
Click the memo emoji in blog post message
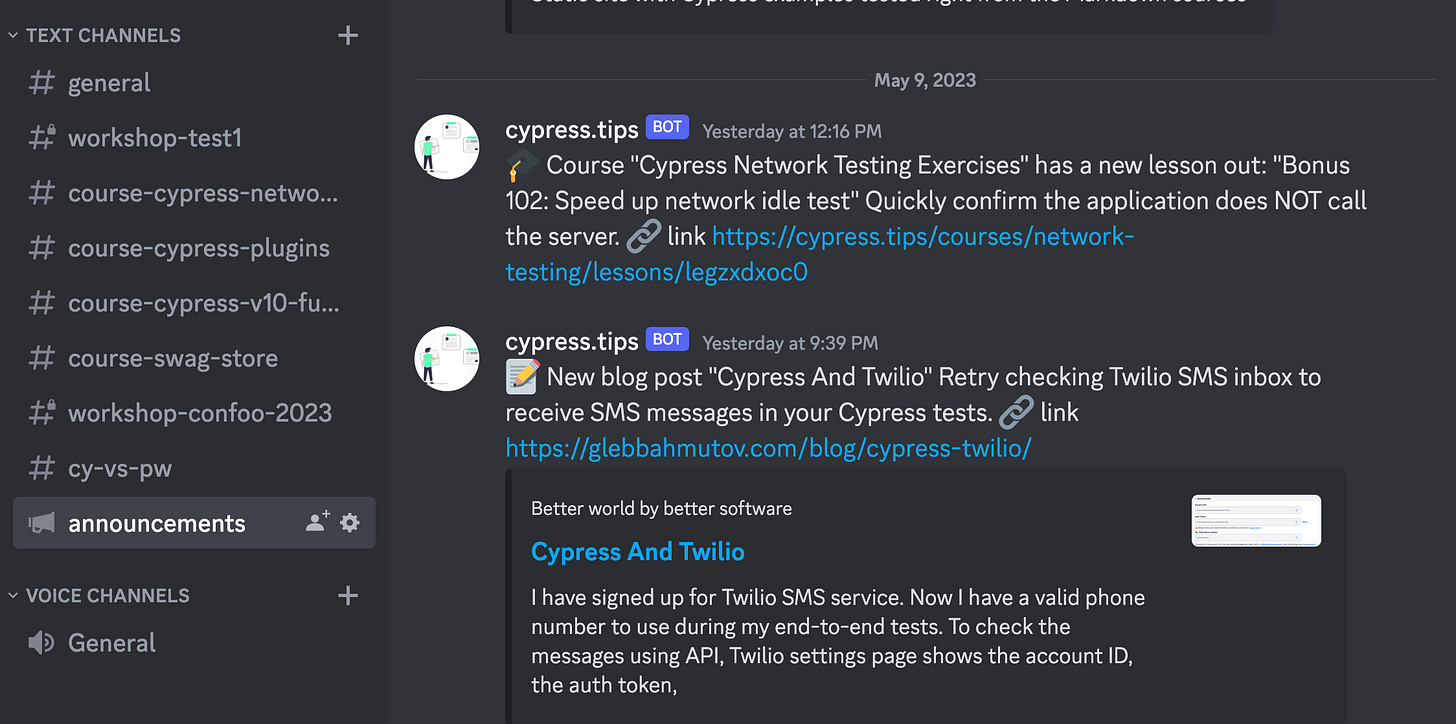[523, 377]
